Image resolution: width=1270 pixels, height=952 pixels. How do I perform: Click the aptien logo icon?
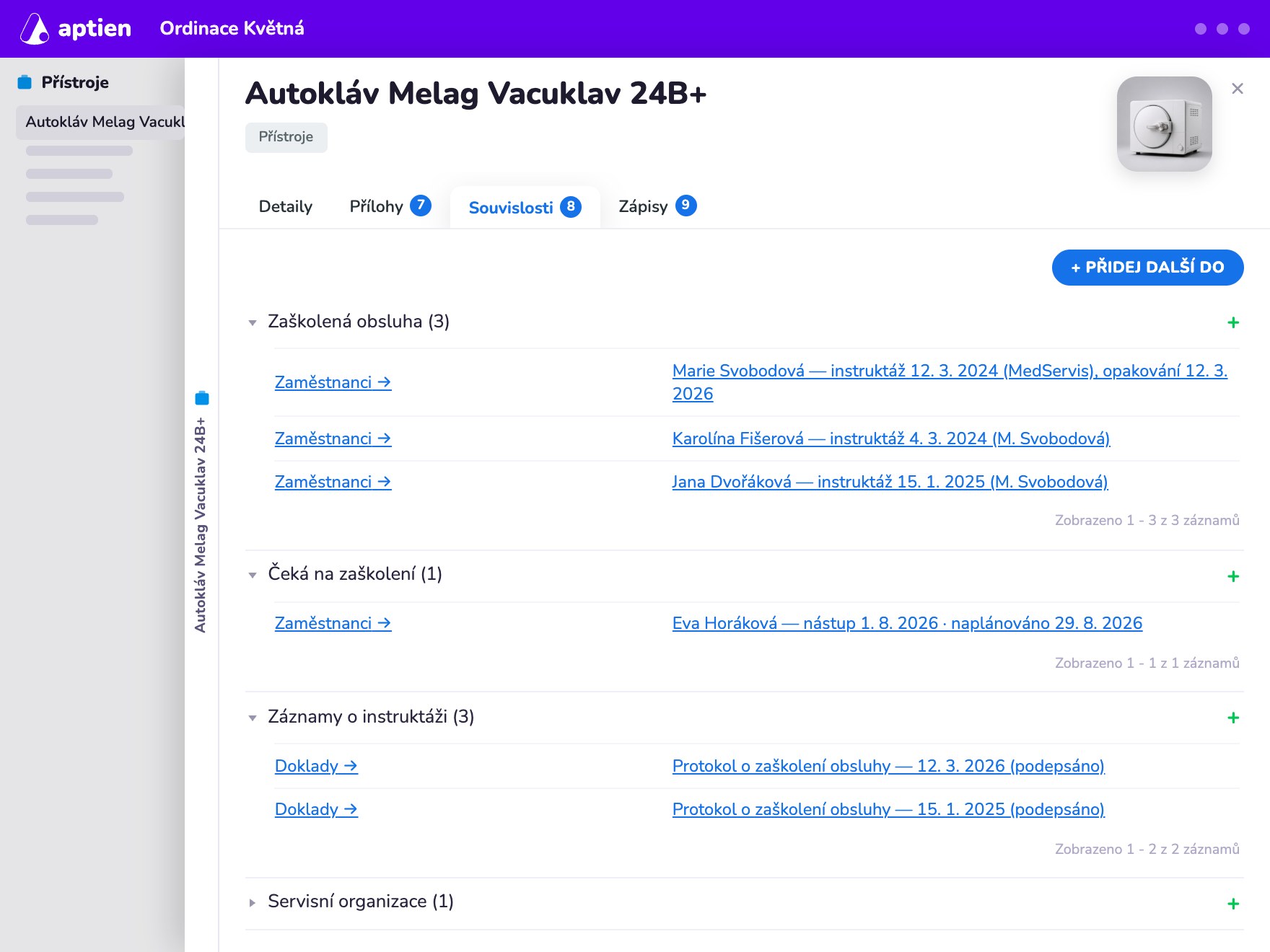(x=34, y=29)
